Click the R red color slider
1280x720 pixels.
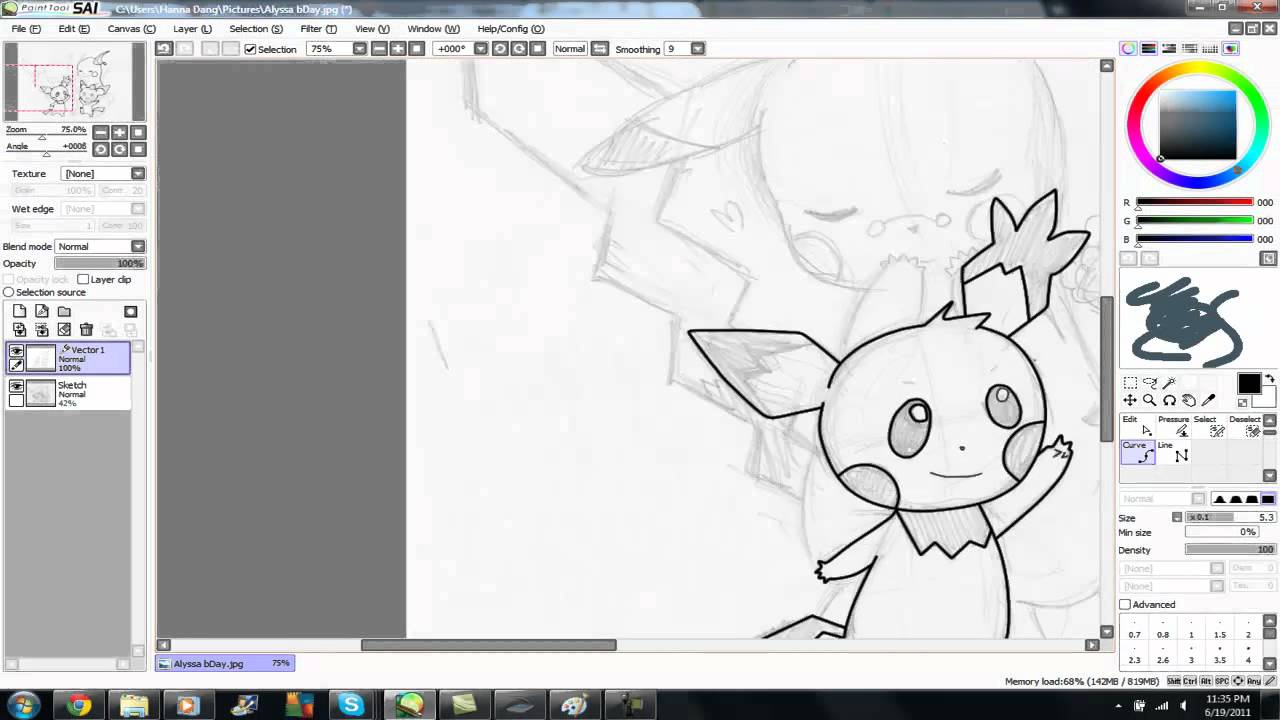click(1194, 203)
